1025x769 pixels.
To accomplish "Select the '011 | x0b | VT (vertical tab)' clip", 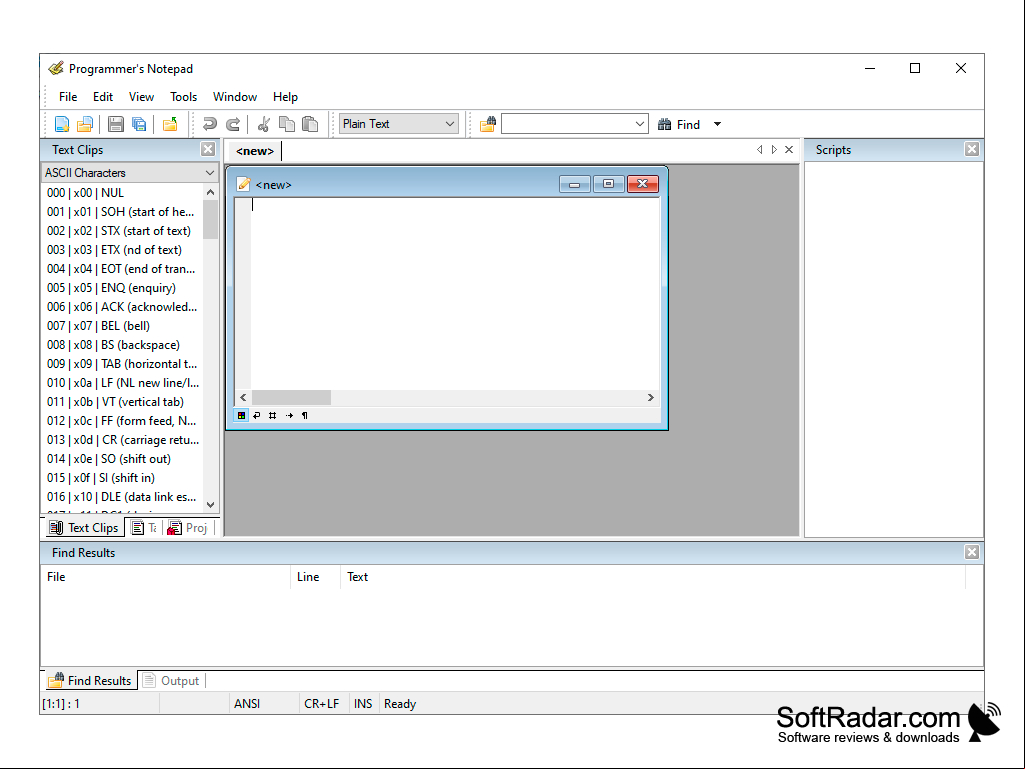I will pos(116,402).
